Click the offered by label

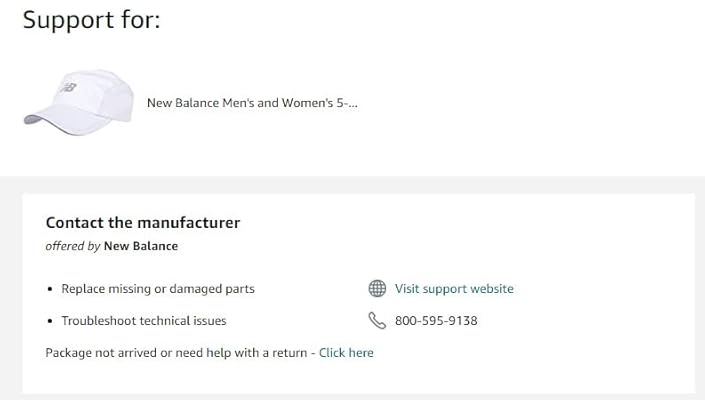click(73, 246)
